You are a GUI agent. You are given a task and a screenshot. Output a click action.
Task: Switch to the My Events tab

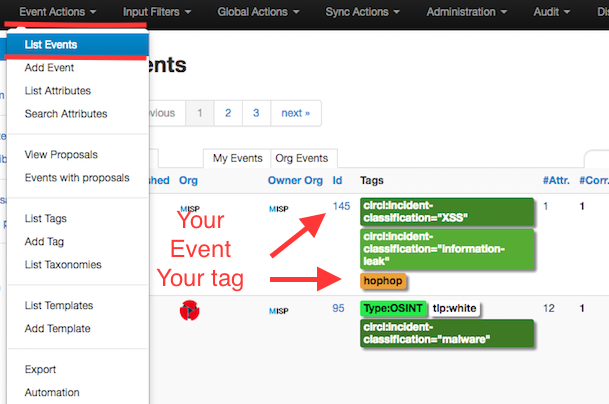point(235,158)
